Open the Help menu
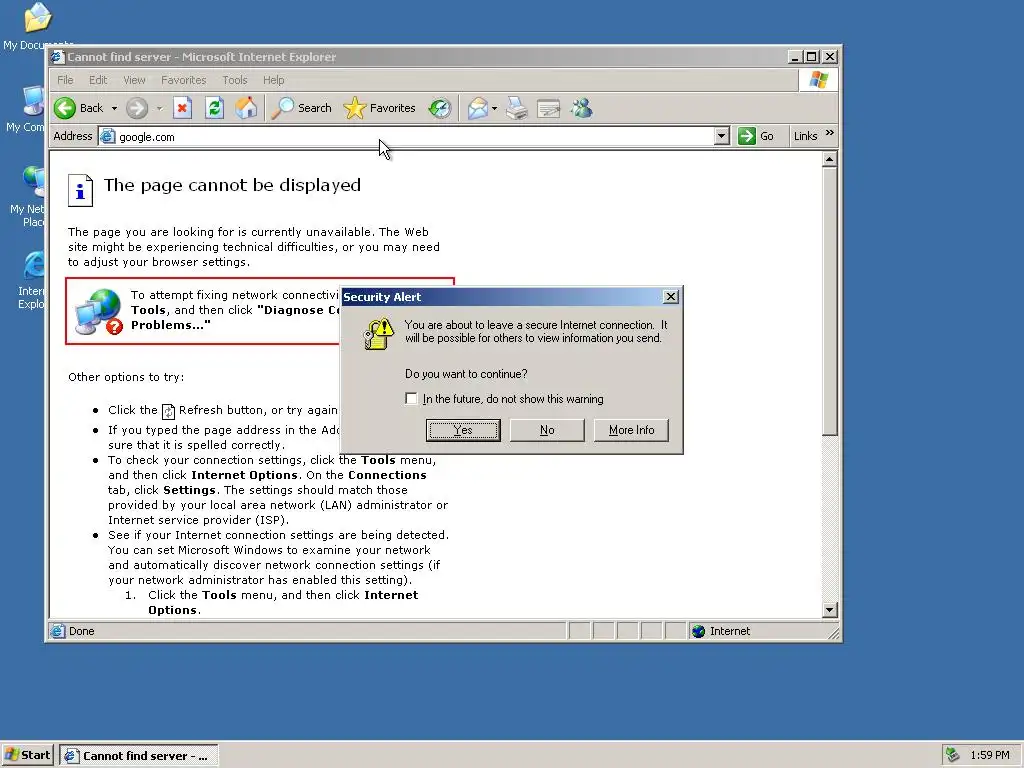1024x768 pixels. coord(274,80)
